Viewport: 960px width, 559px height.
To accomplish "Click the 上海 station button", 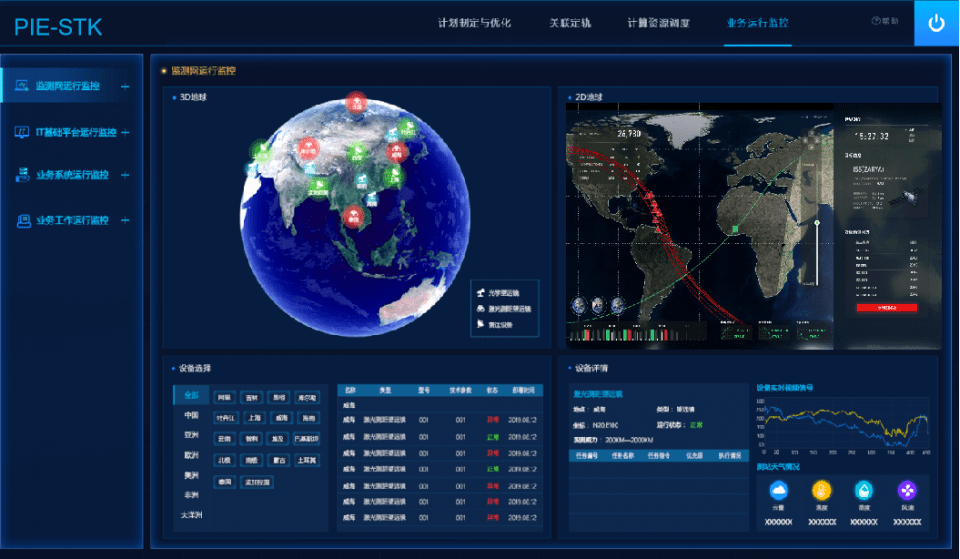I will pyautogui.click(x=254, y=418).
